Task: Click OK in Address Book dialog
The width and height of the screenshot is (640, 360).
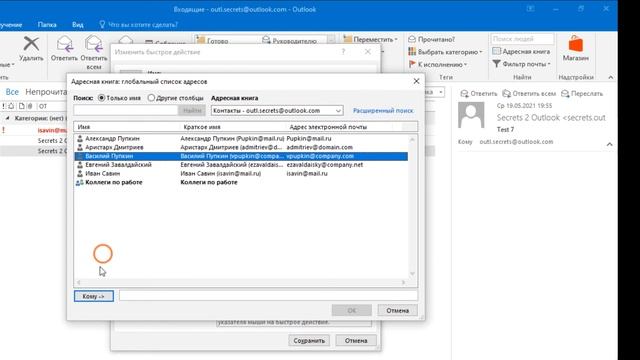Action: point(352,310)
